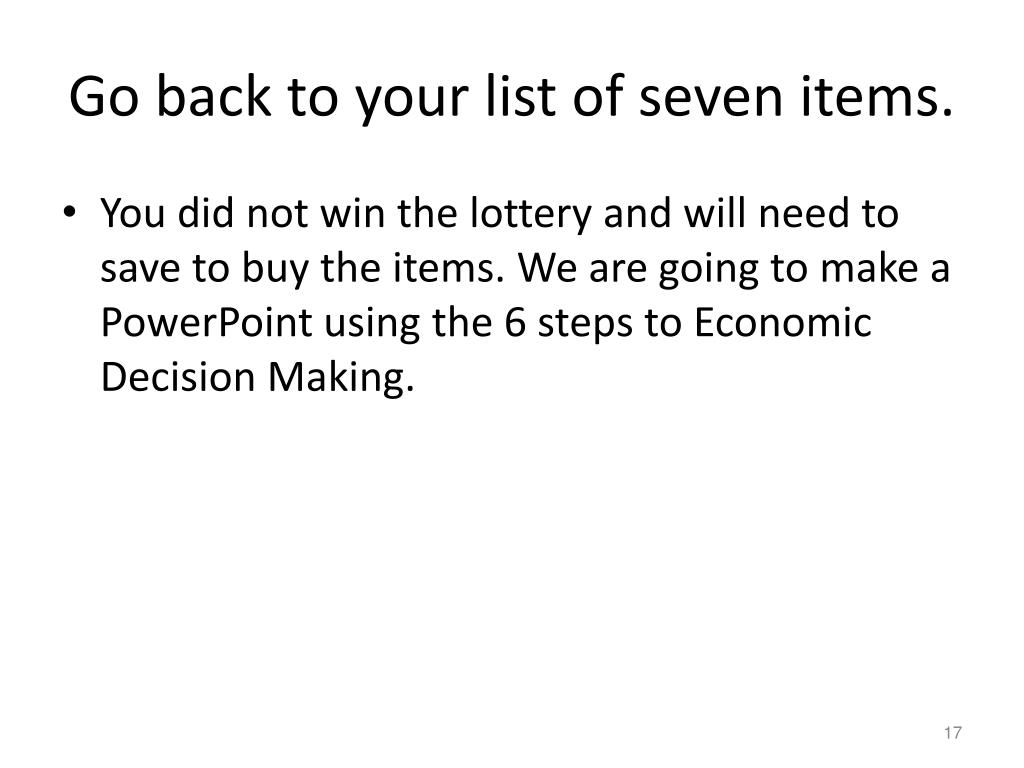Click the word "steps" in the body

pos(585,326)
